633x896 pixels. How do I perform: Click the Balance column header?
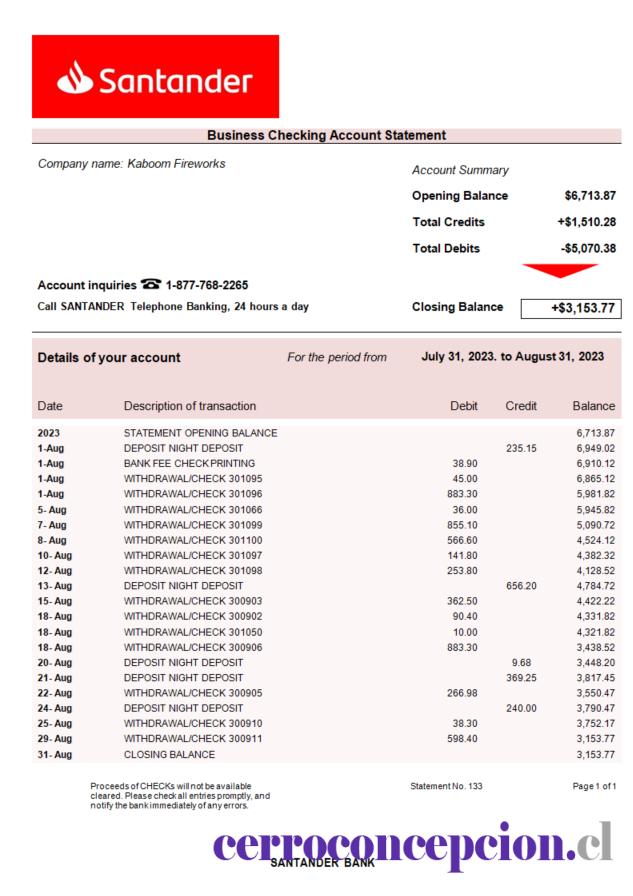(594, 406)
